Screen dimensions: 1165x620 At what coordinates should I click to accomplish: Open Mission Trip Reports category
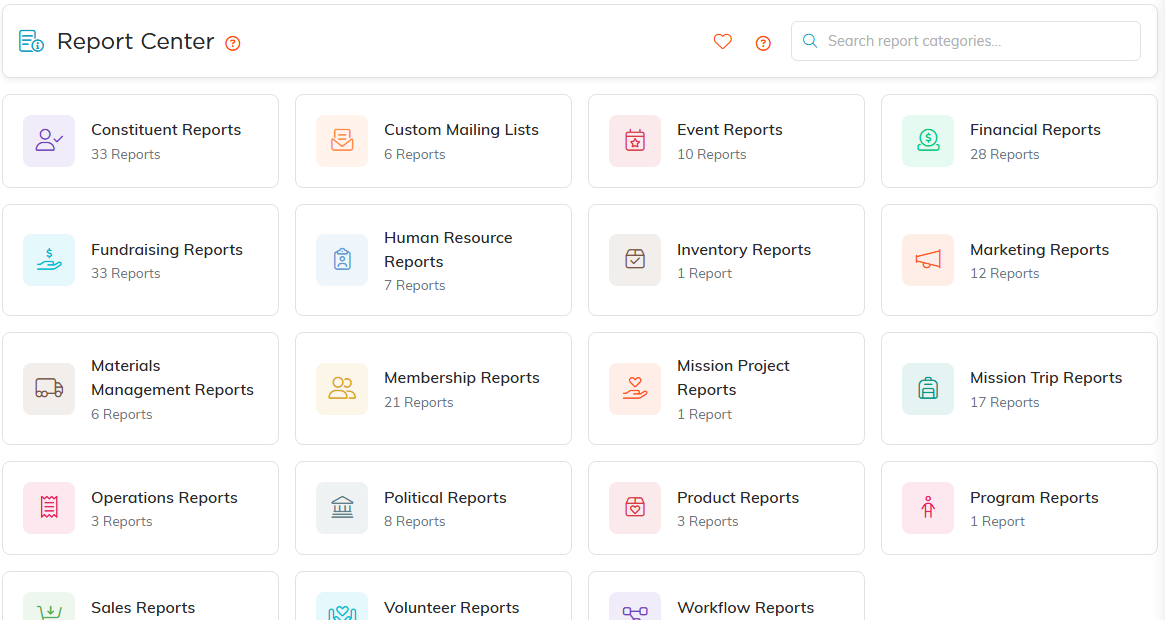(1019, 389)
